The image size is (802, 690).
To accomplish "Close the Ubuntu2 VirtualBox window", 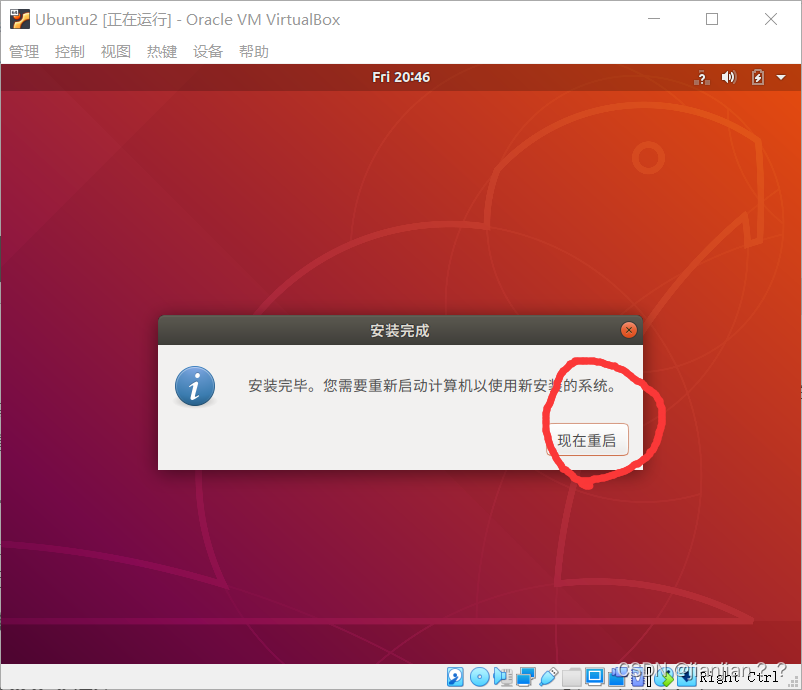I will (771, 19).
